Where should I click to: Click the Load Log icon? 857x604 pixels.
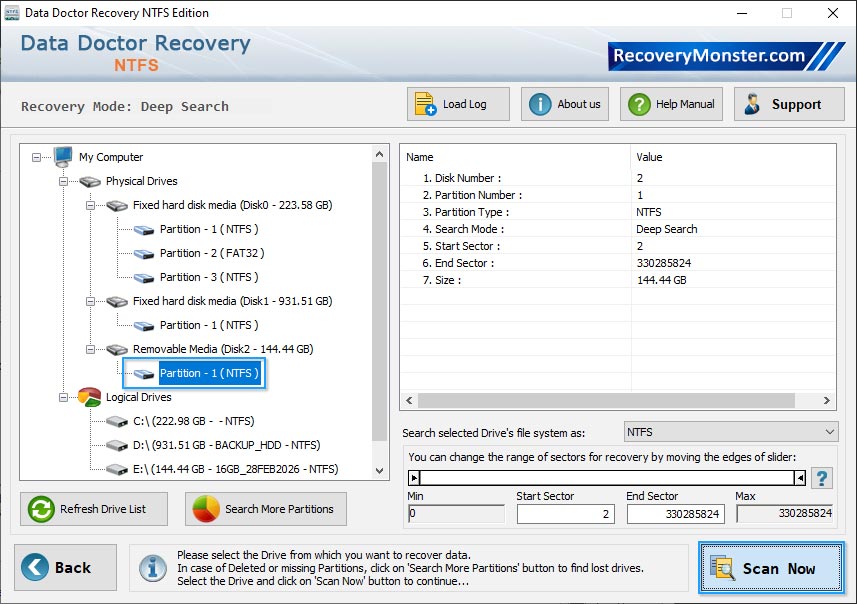click(424, 103)
